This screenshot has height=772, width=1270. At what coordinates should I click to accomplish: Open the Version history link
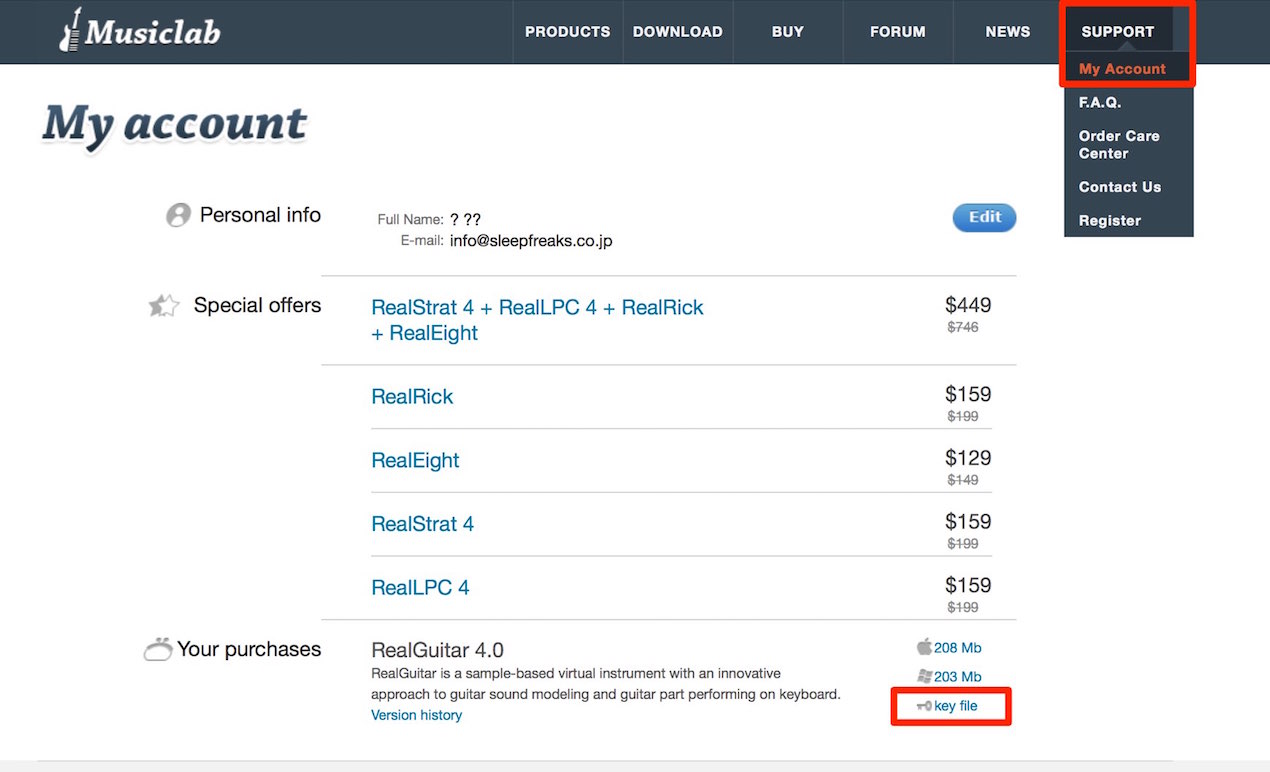416,715
